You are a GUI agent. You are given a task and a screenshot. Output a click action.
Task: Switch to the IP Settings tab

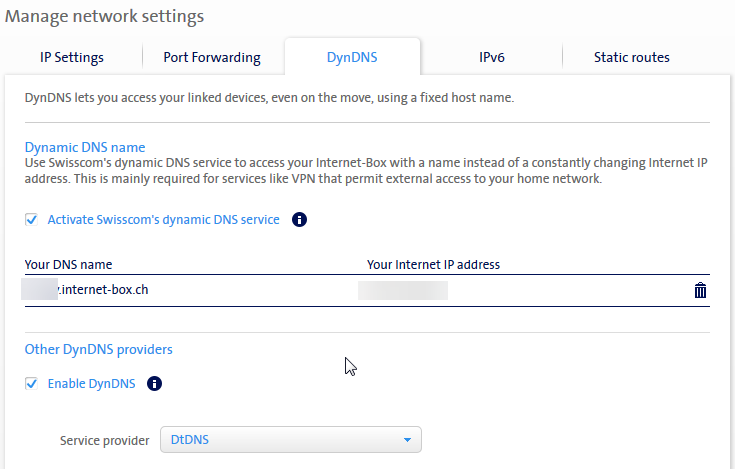click(x=72, y=57)
